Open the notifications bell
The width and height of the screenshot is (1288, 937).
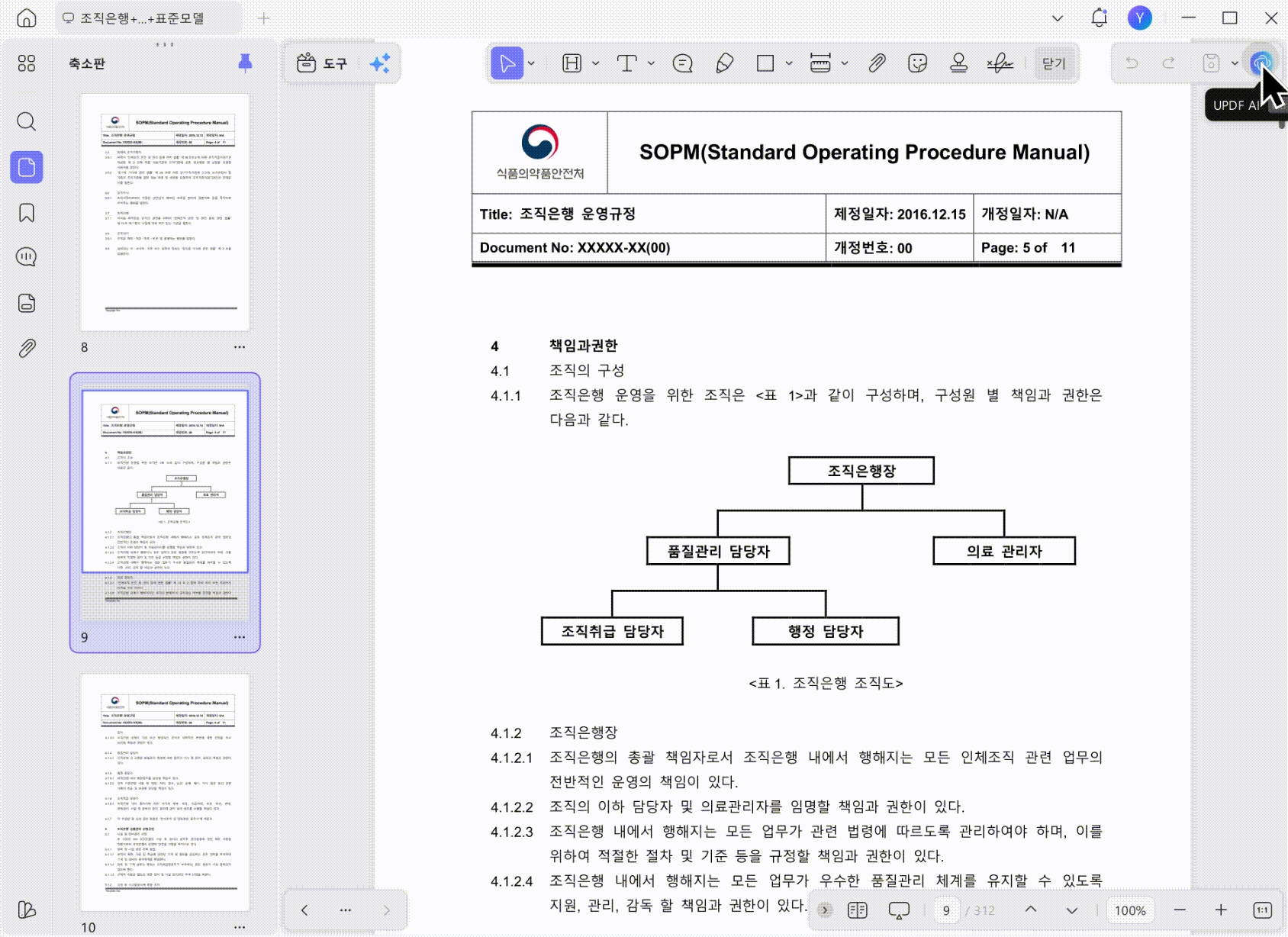(x=1099, y=18)
